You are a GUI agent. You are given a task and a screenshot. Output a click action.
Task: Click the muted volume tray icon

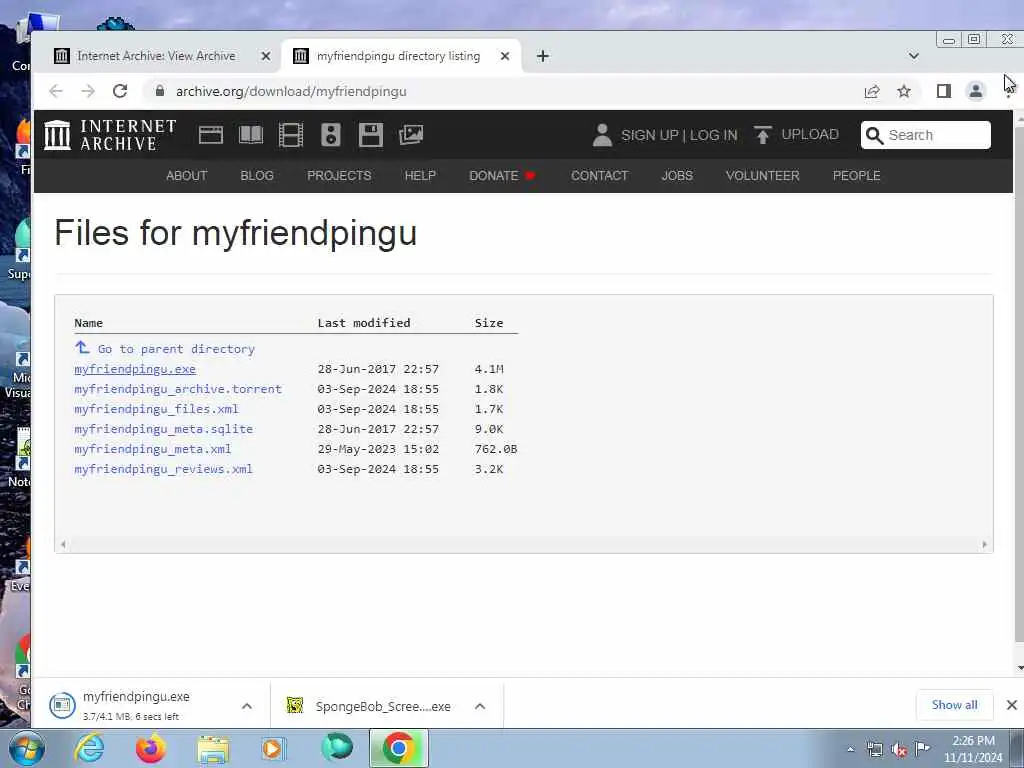click(899, 749)
